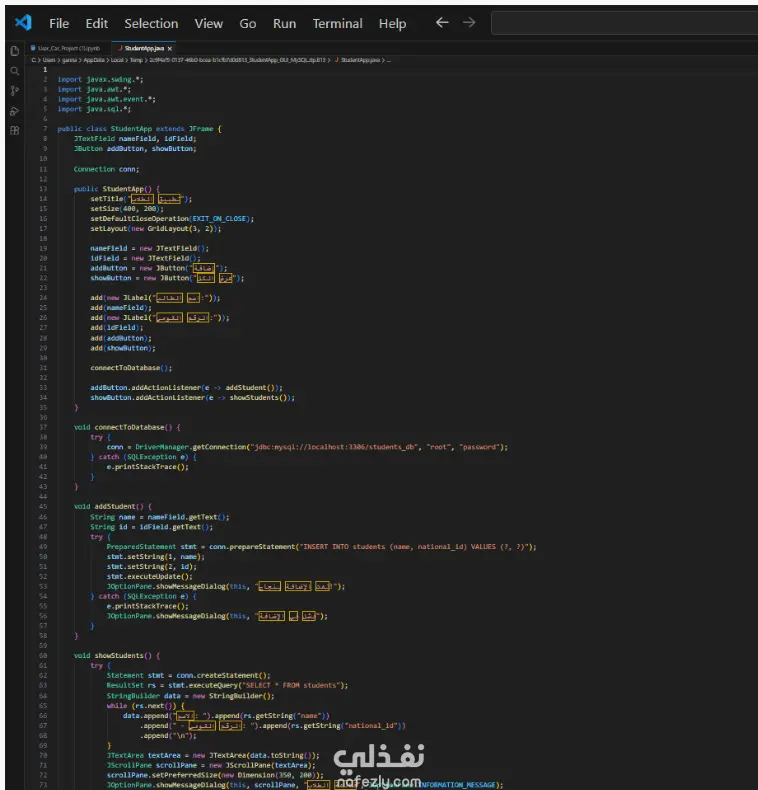The image size is (758, 790).
Task: Click the AppData breadcrumb segment
Action: 94,60
